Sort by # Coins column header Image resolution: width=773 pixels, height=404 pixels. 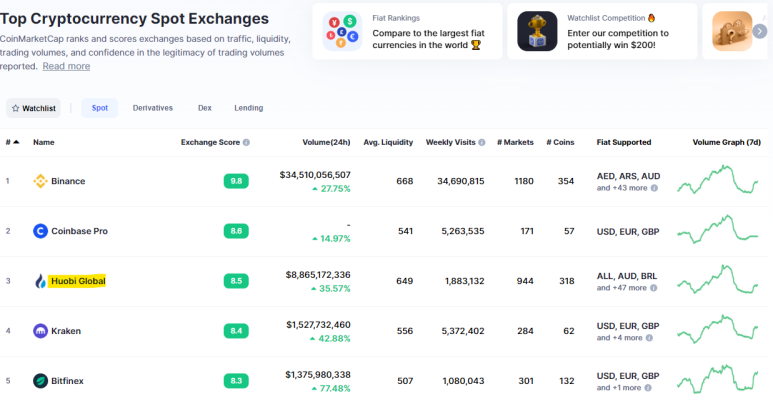click(x=560, y=142)
